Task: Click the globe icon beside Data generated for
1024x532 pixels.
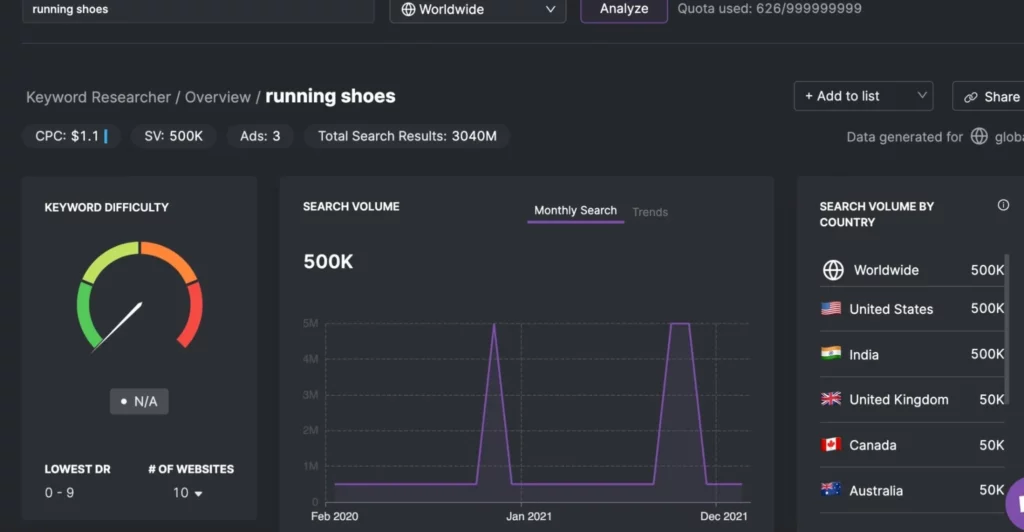Action: click(x=980, y=137)
